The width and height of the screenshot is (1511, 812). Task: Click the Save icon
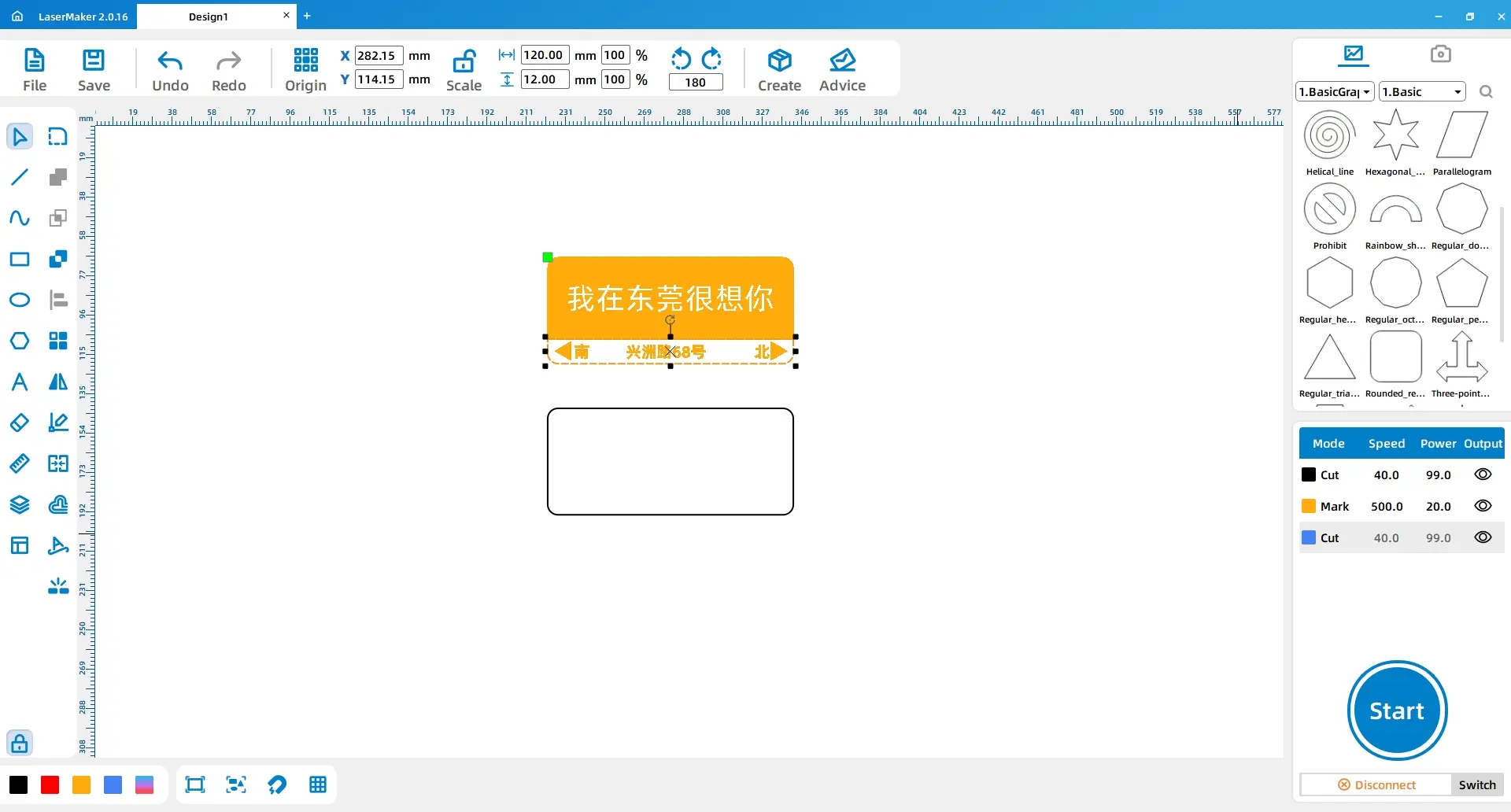point(94,61)
